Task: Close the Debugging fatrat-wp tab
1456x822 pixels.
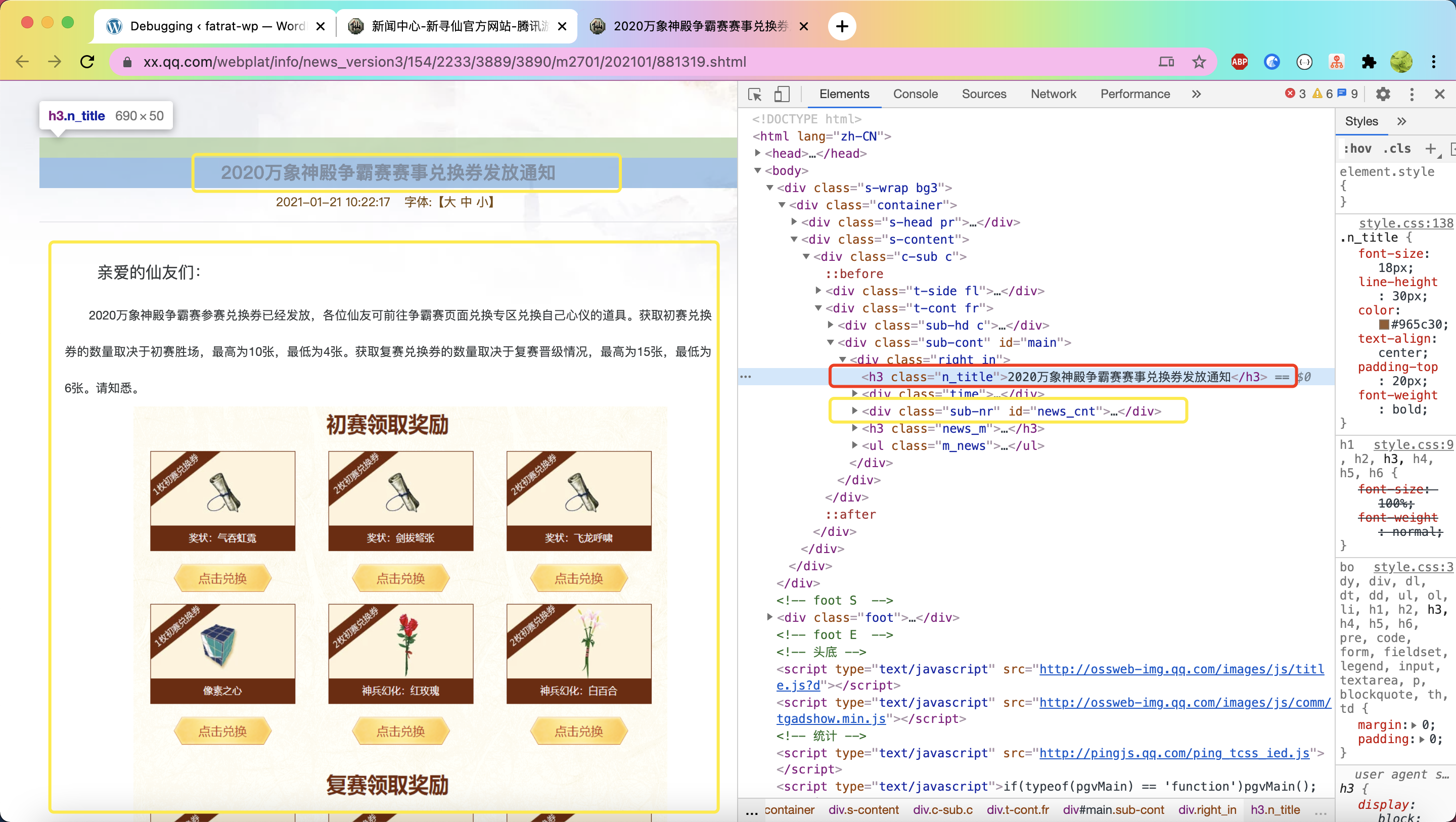Action: tap(321, 26)
